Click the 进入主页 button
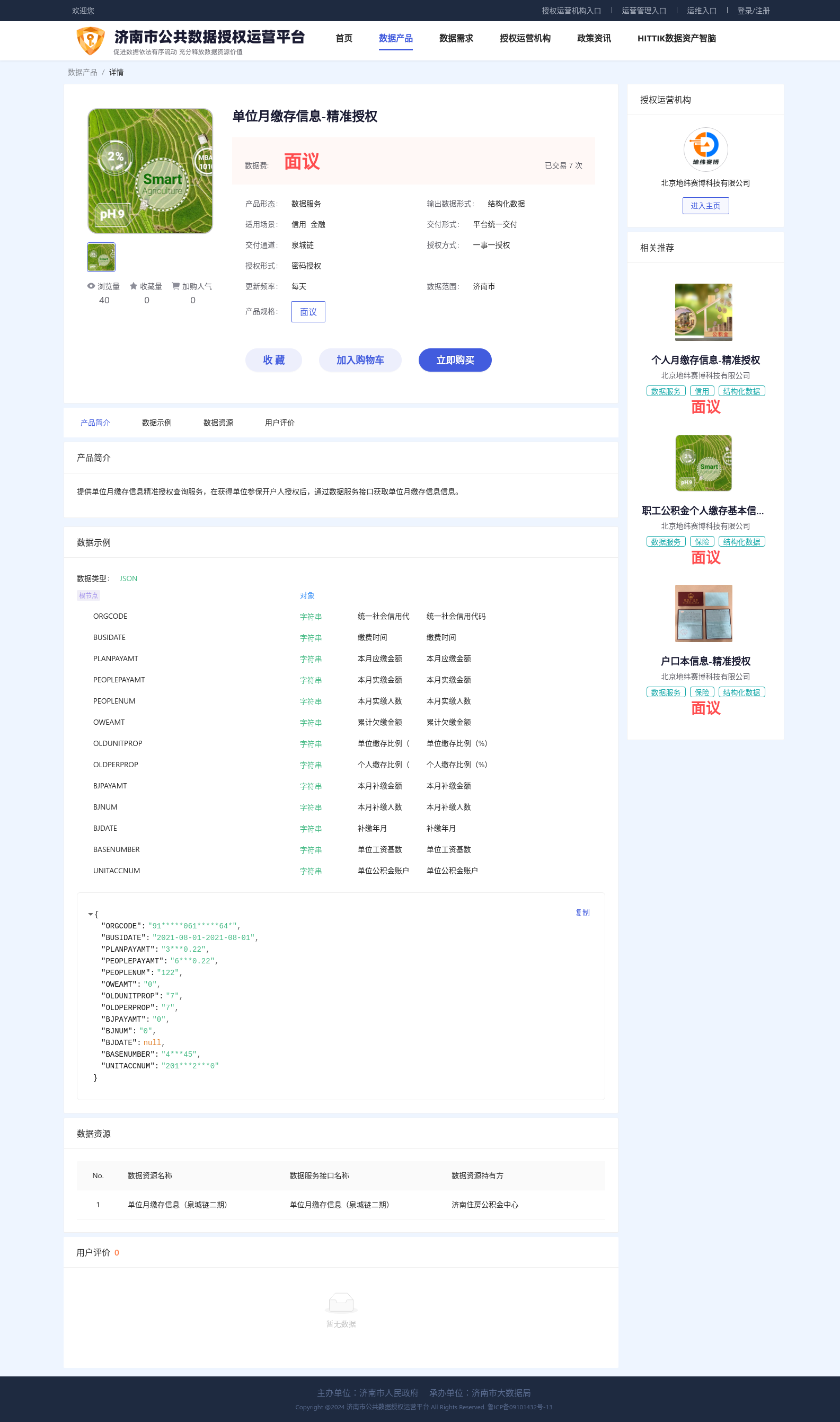 [x=705, y=206]
